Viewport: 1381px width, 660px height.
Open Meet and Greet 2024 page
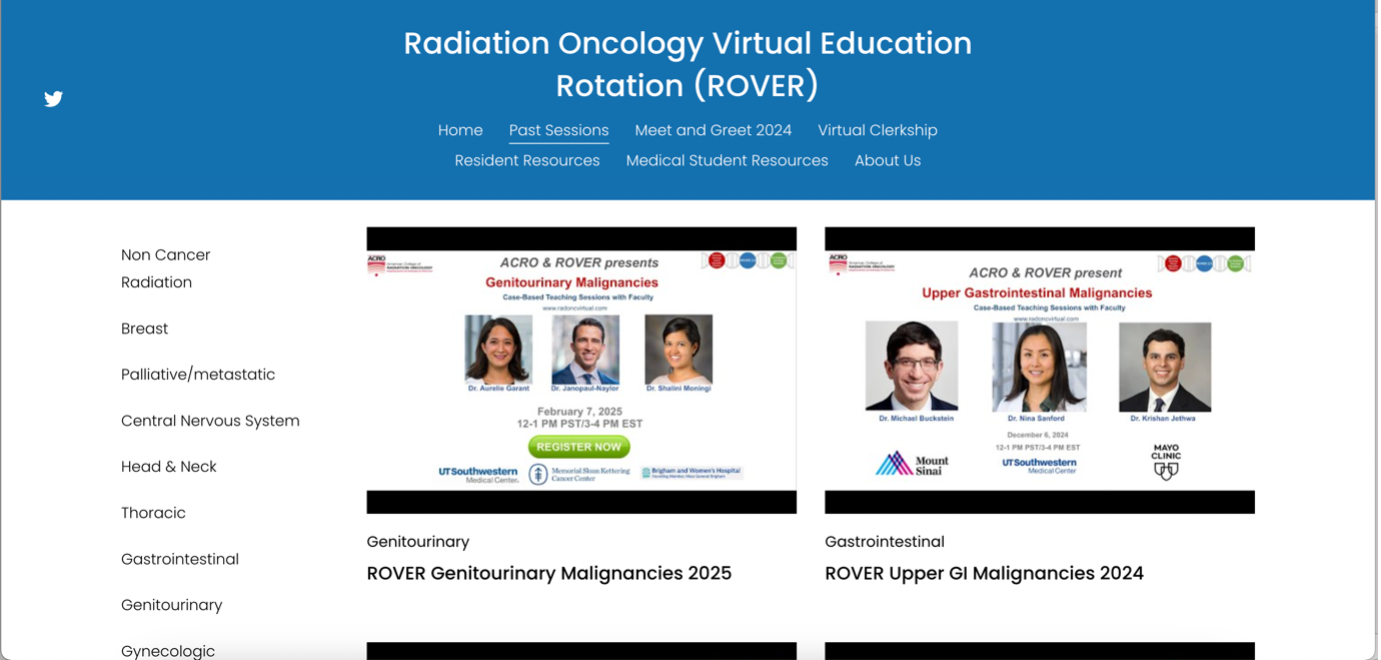point(713,130)
